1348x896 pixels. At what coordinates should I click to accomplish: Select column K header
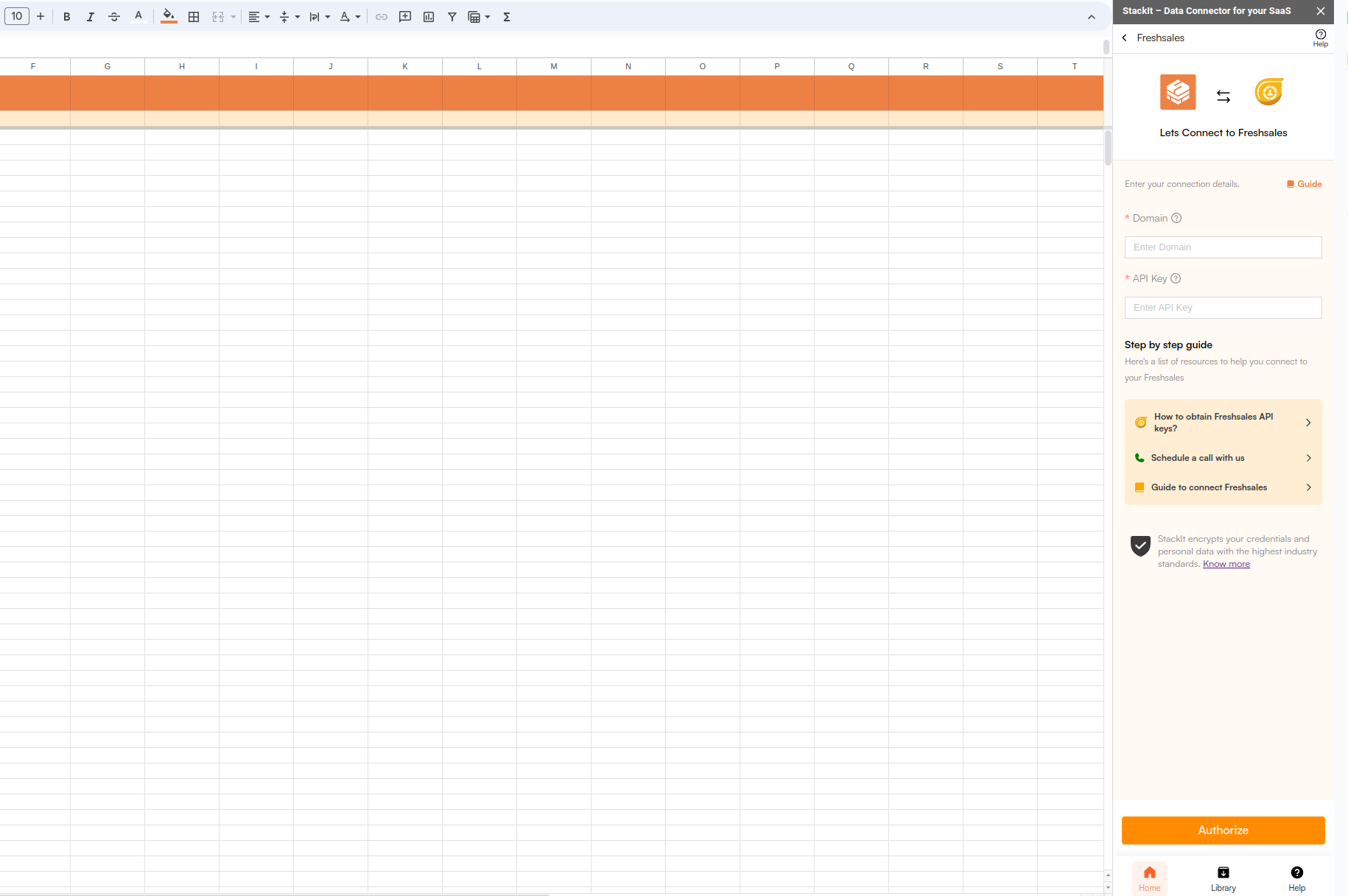pos(405,66)
